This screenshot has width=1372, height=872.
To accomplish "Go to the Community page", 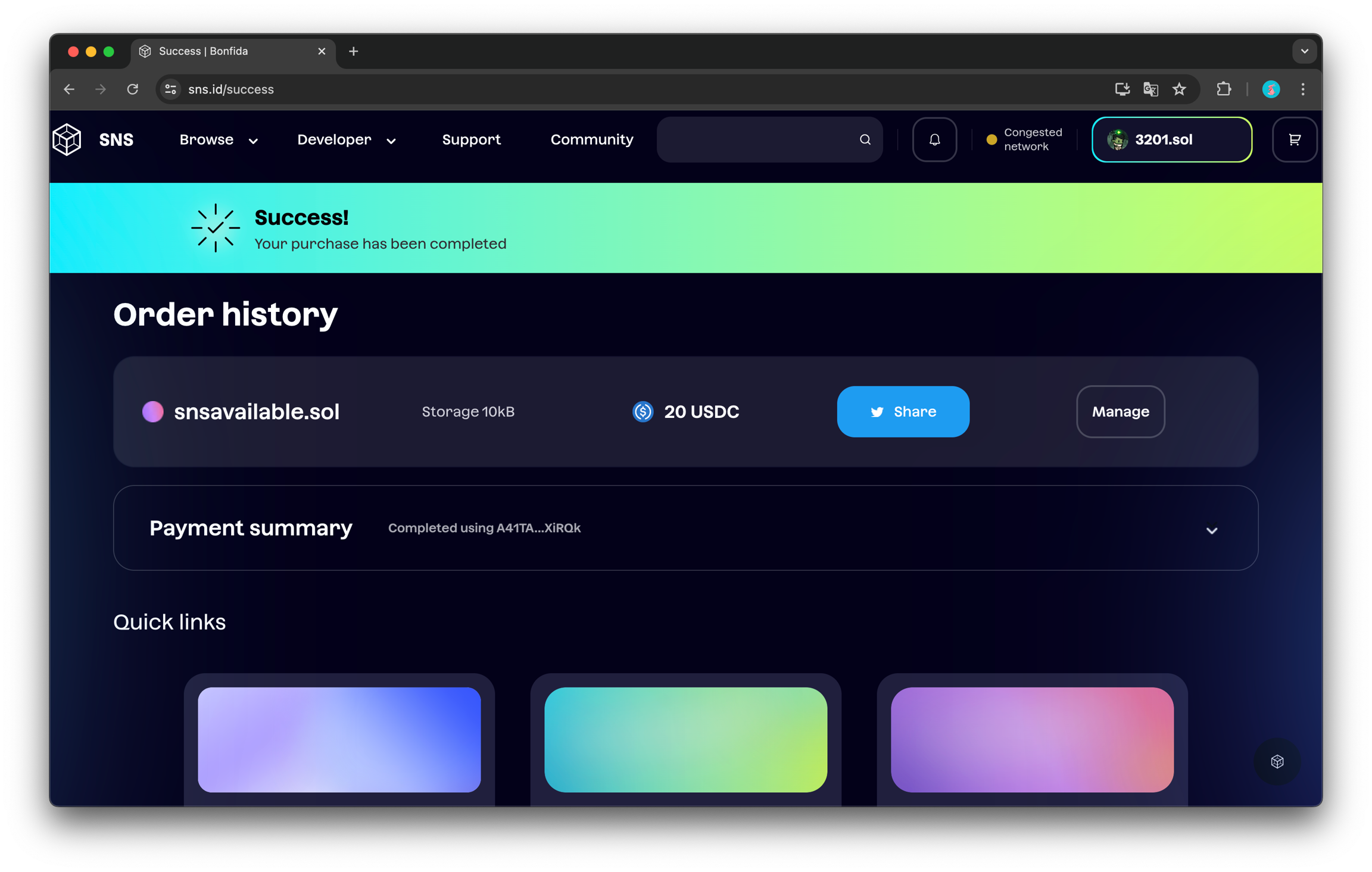I will pos(591,140).
